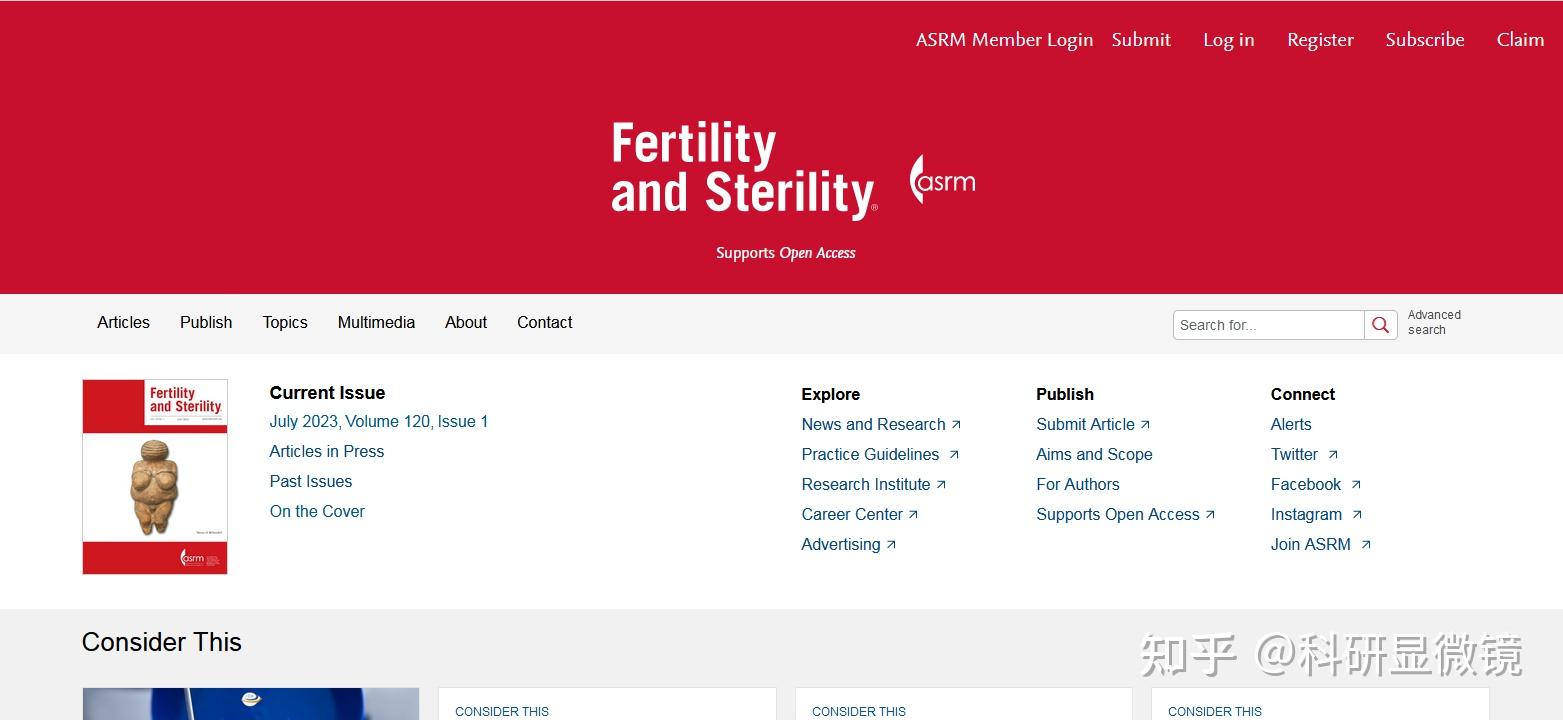Click into the Search for field
Screen dimensions: 1563x720
(x=1269, y=325)
